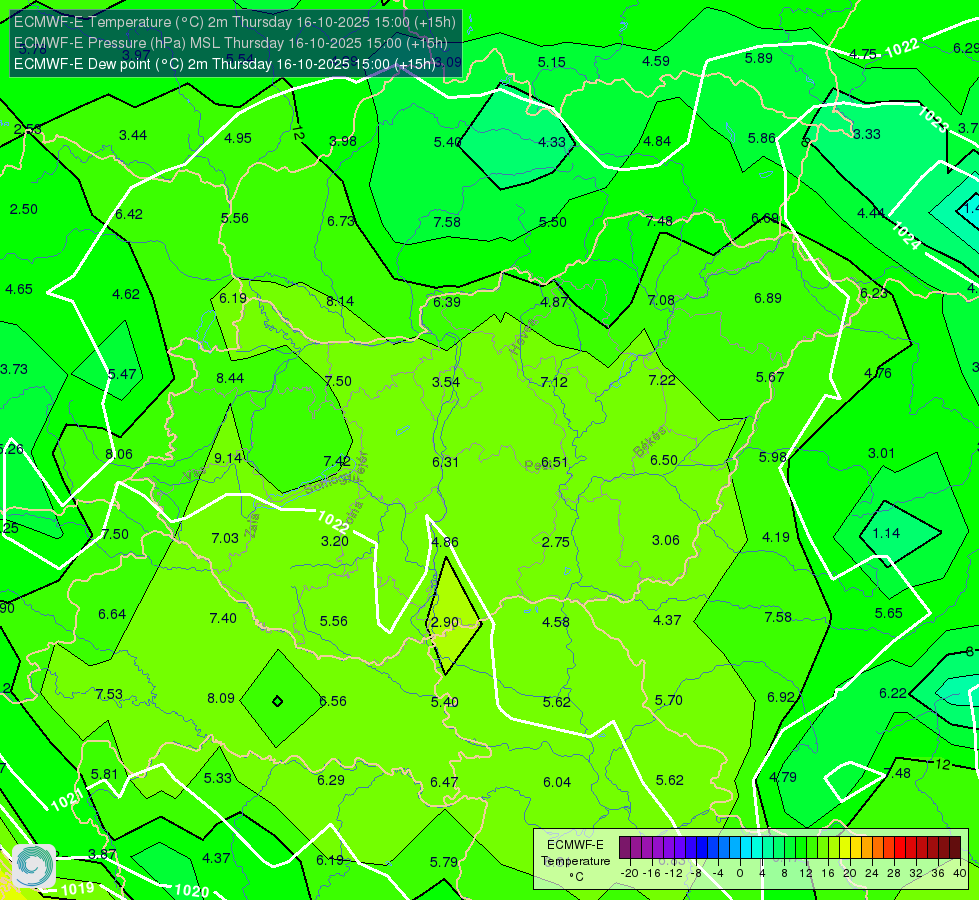
Task: Click the 6.51 value near Pest
Action: (x=554, y=462)
